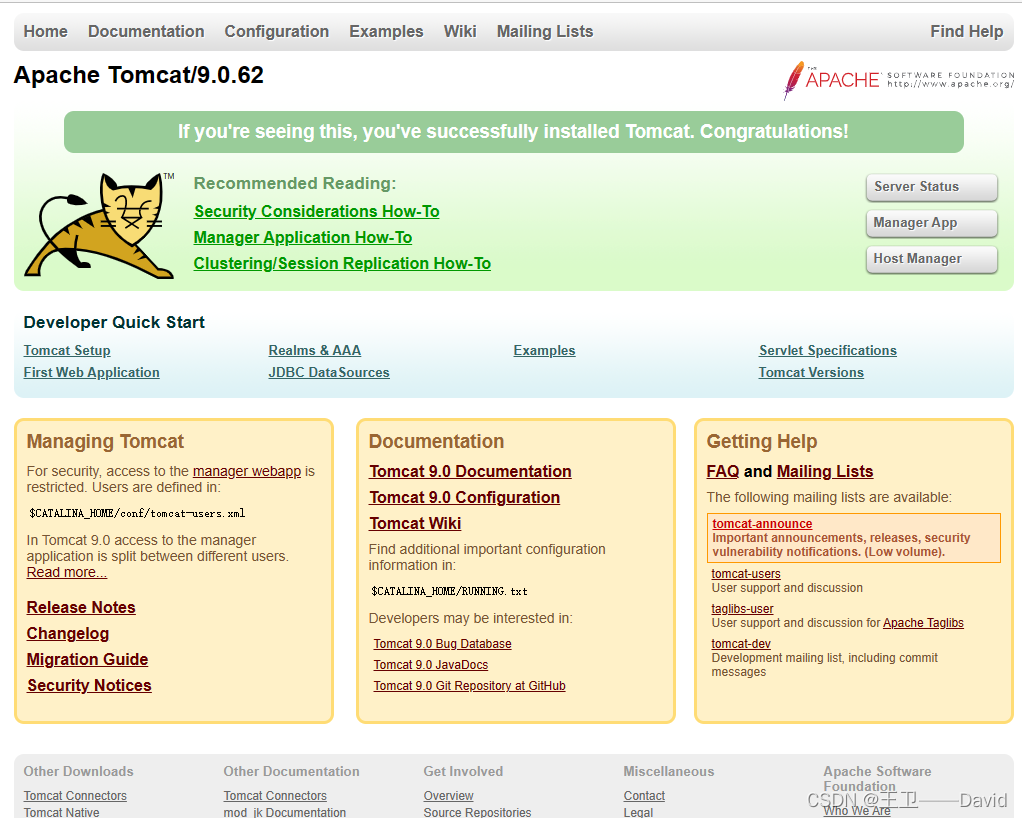This screenshot has width=1022, height=818.
Task: Open the Manager App button
Action: [931, 223]
